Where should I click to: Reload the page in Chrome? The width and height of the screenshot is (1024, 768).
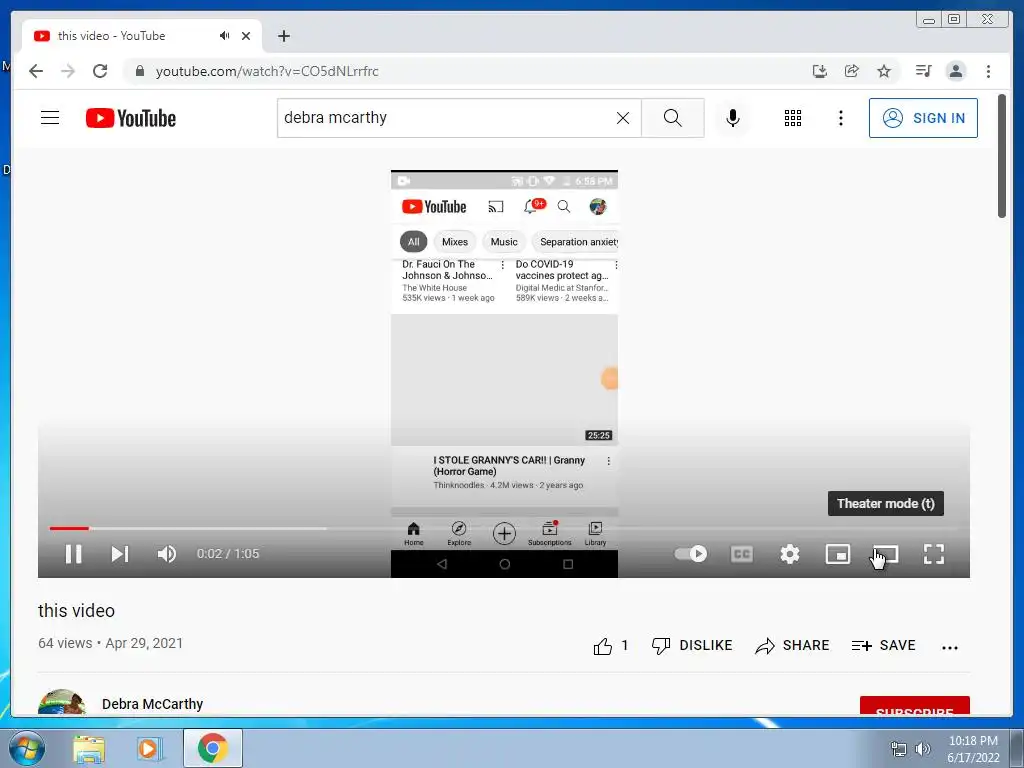pyautogui.click(x=100, y=71)
